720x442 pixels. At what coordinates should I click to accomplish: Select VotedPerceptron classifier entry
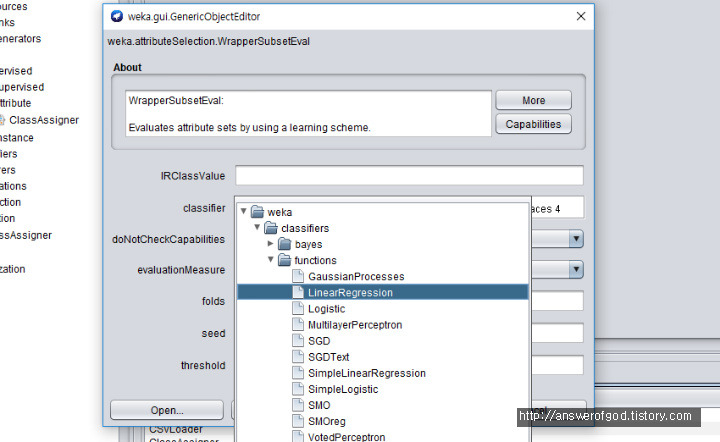(x=347, y=437)
